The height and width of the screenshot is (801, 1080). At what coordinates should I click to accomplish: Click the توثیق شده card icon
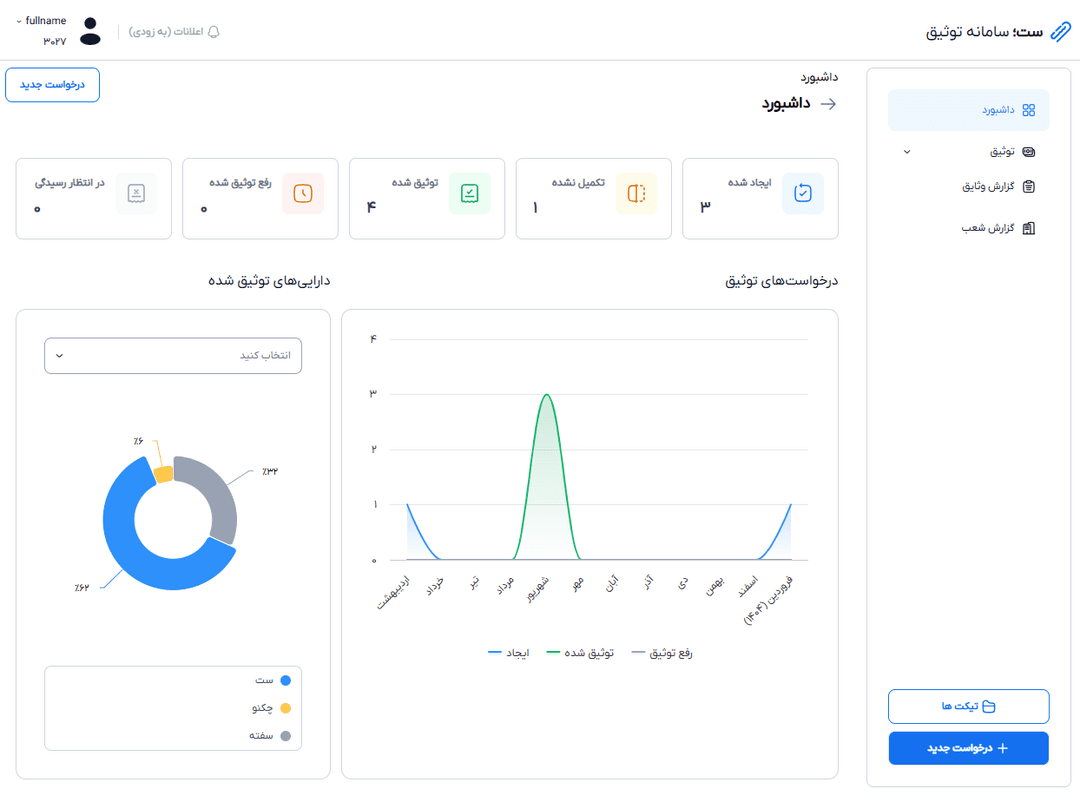470,194
